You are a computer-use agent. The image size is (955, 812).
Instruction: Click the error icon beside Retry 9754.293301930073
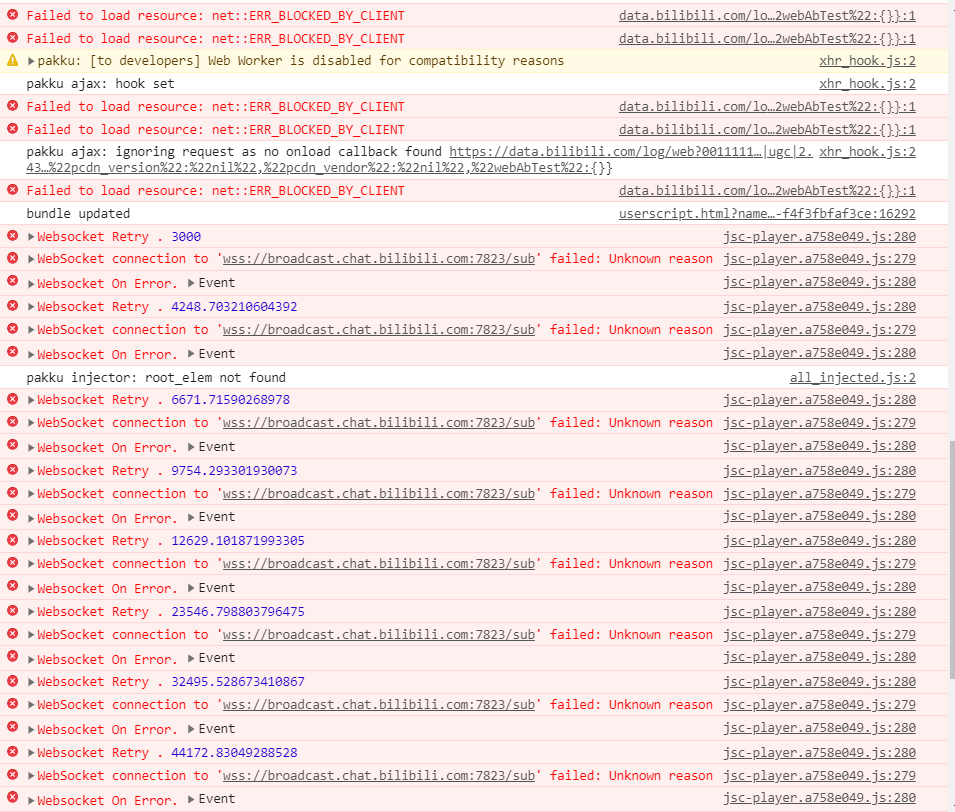coord(12,469)
